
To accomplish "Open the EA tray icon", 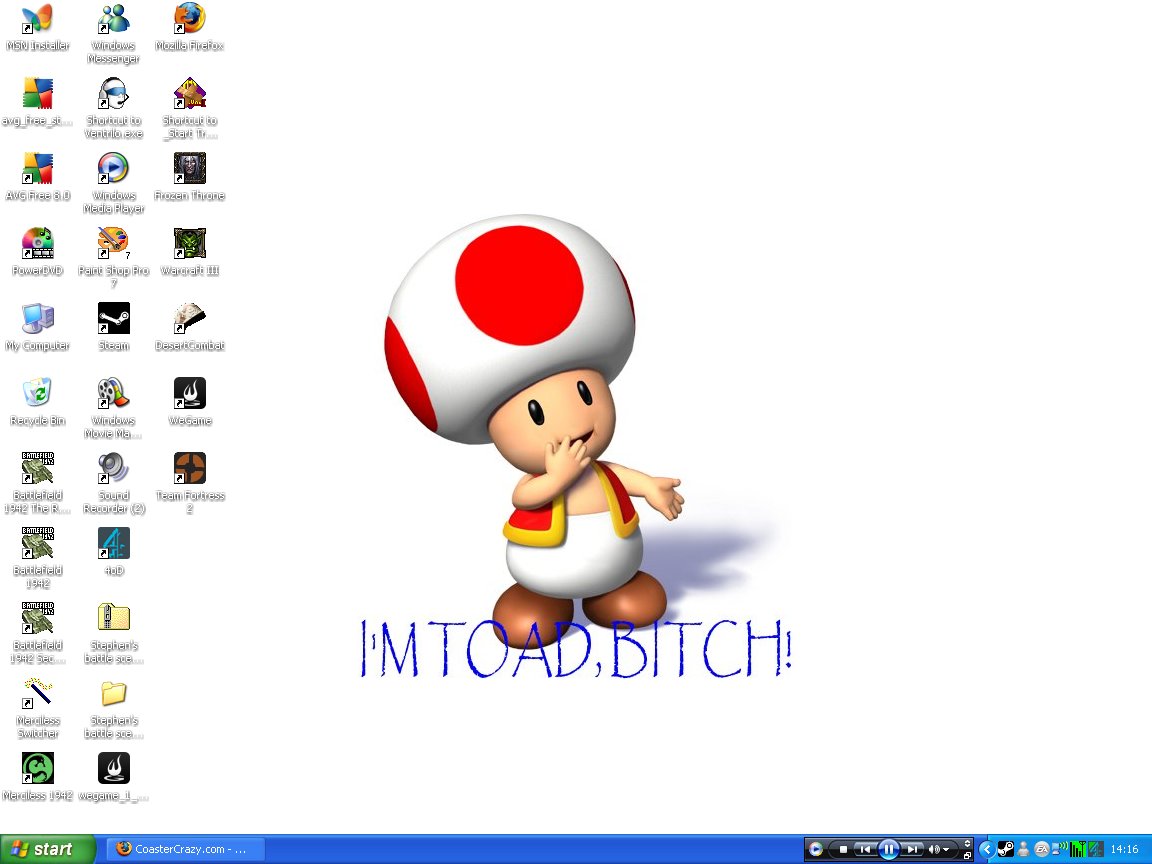I will (1042, 849).
